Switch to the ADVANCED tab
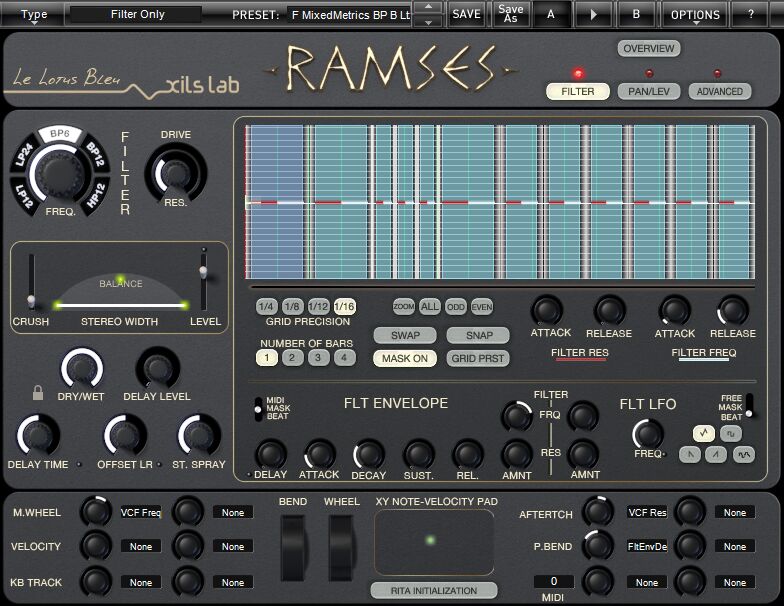The width and height of the screenshot is (784, 606). coord(720,92)
